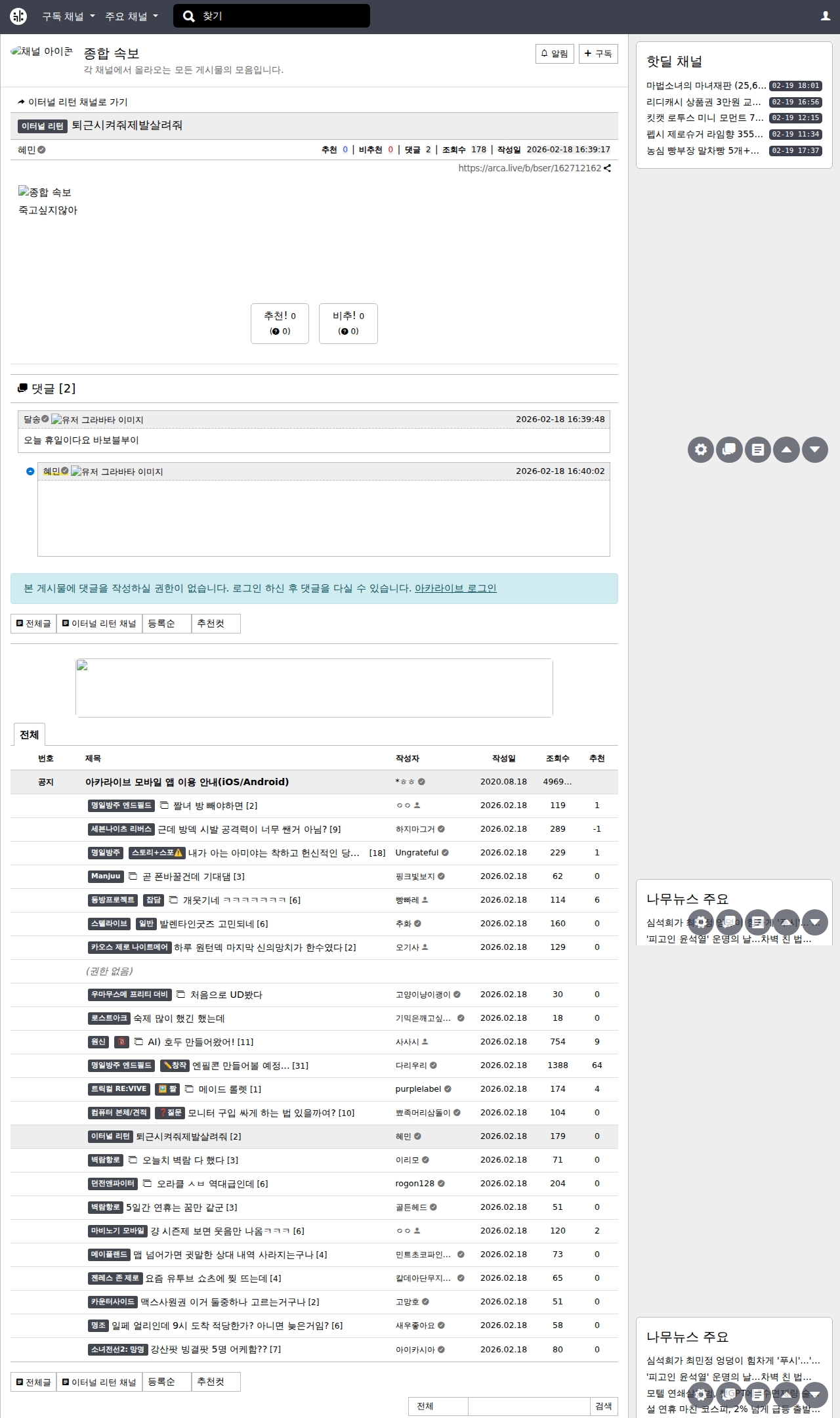Open the user profile icon in header
840x1418 pixels.
click(826, 16)
